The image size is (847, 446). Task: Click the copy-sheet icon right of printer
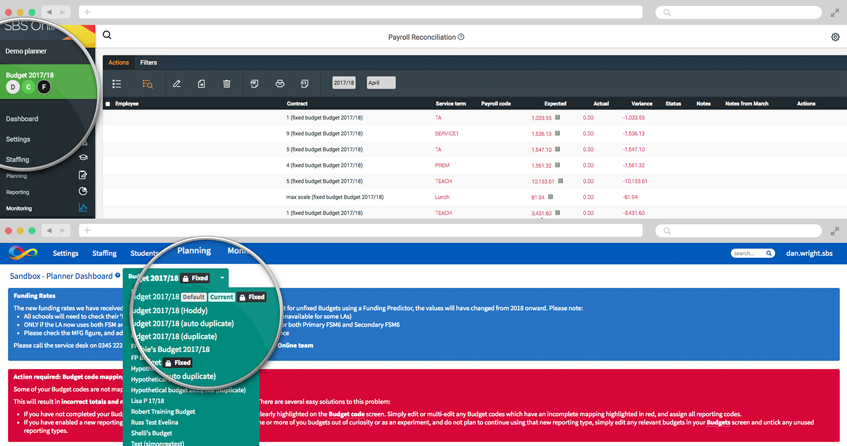pos(305,84)
